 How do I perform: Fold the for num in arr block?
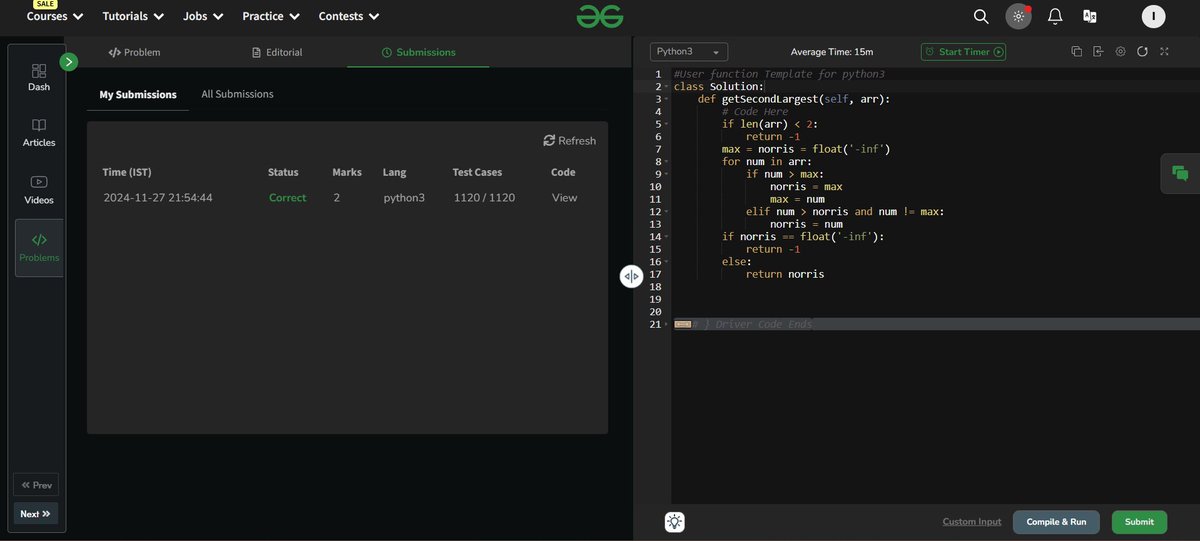point(666,162)
